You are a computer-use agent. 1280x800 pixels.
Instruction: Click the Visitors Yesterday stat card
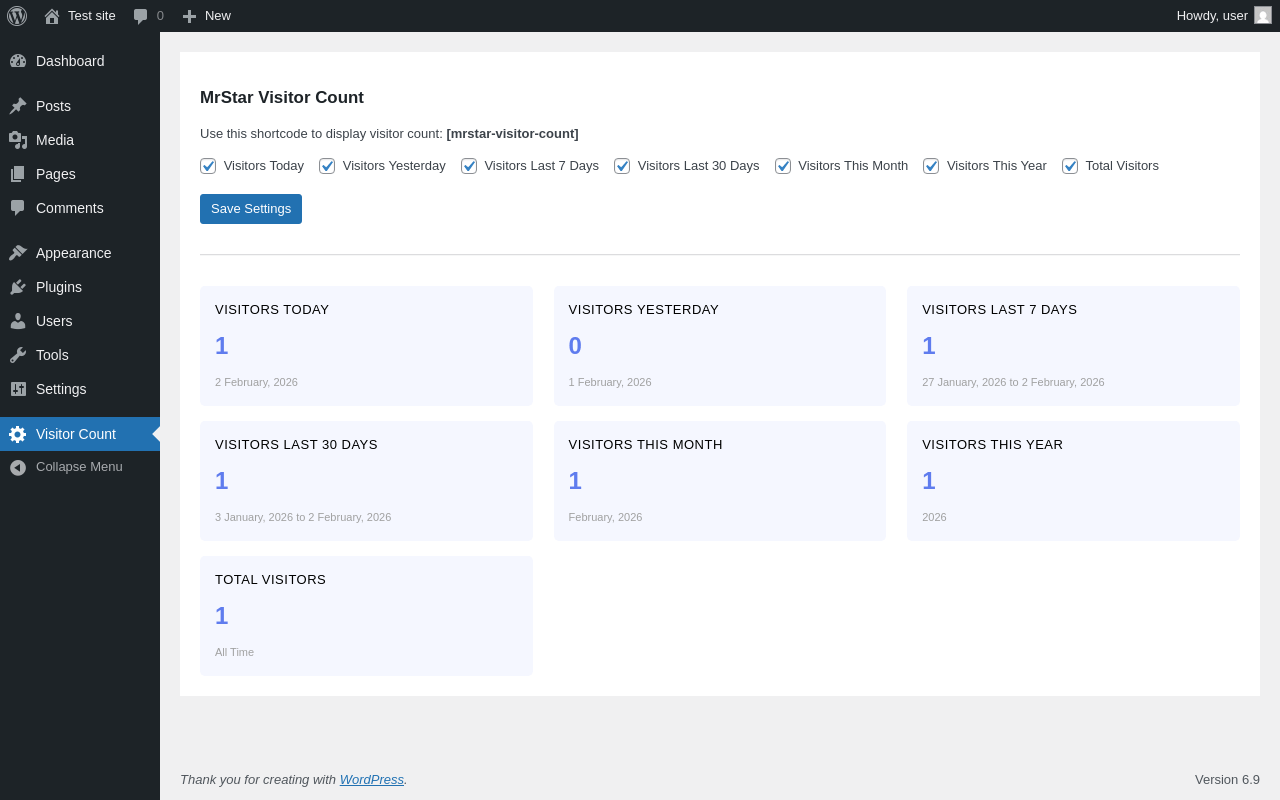[720, 346]
